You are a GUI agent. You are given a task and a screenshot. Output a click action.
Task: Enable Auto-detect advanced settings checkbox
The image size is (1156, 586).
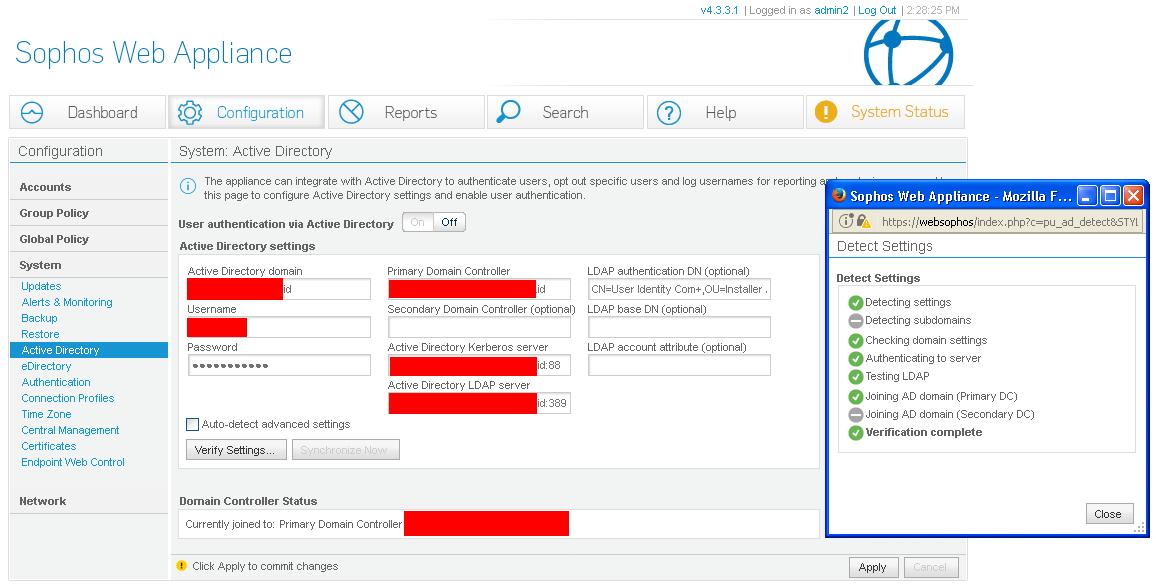[x=192, y=424]
